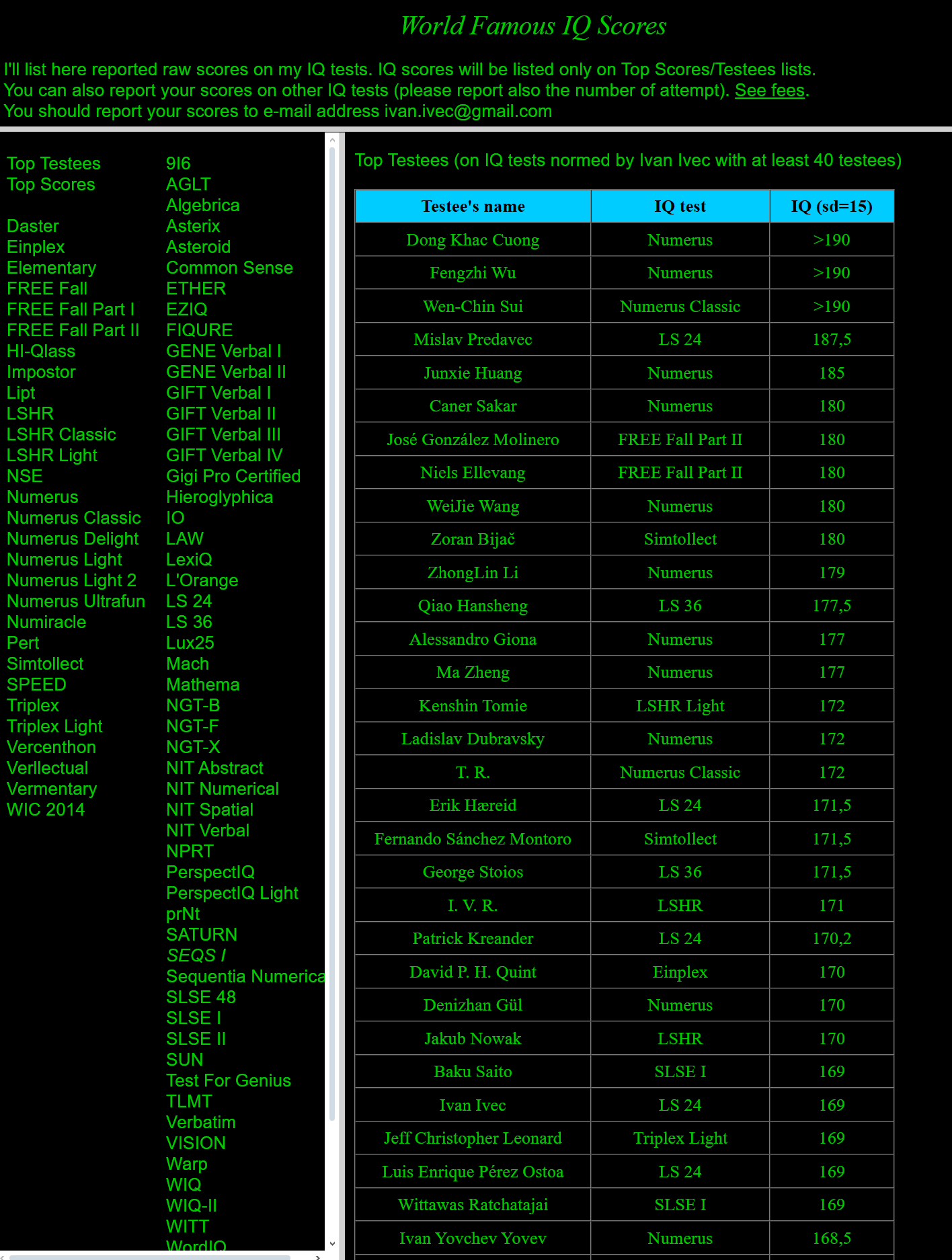Select Kenshin Tomie's LSHR Light cell
The image size is (952, 1260).
[x=680, y=706]
